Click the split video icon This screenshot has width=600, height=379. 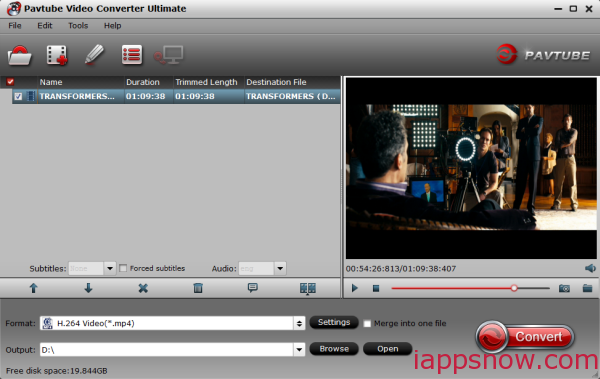(308, 288)
